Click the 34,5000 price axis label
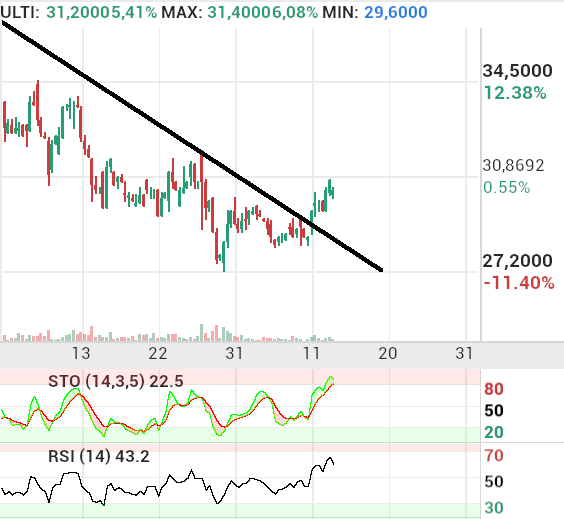The height and width of the screenshot is (519, 564). 517,71
